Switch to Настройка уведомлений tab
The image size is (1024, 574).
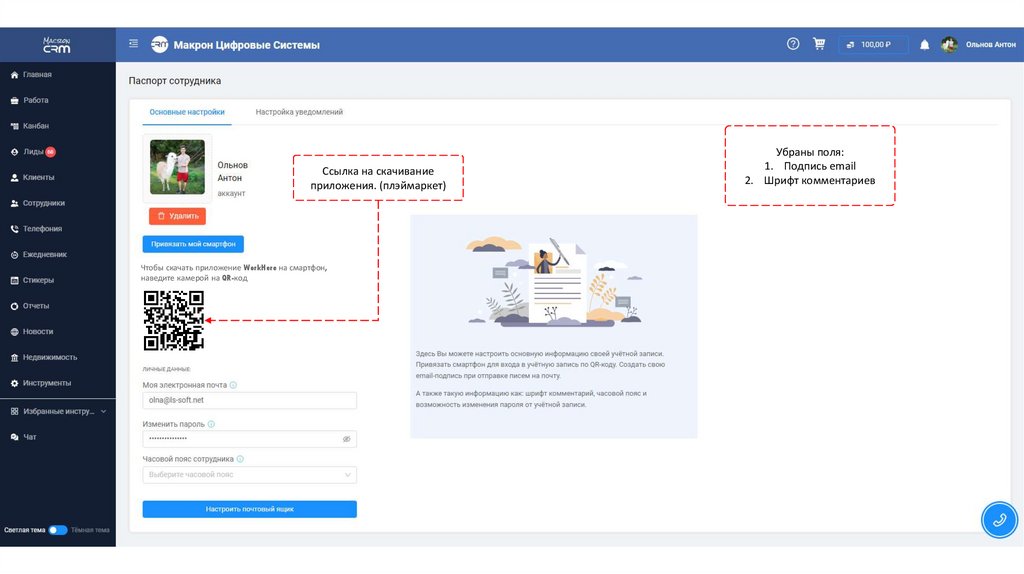299,112
